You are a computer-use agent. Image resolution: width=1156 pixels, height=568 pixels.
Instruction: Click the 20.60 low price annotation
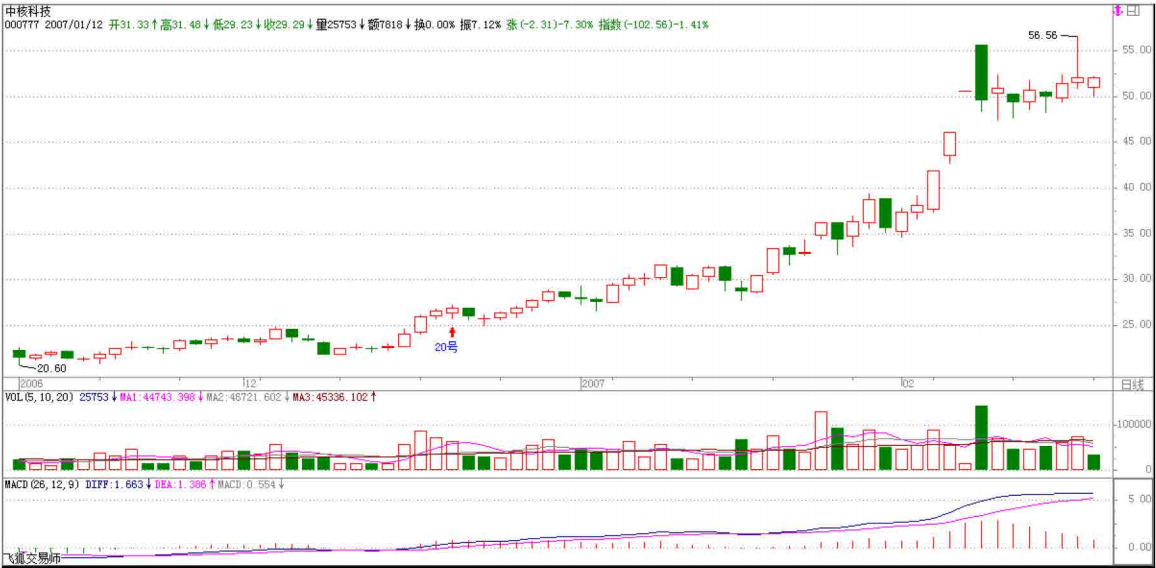coord(52,368)
